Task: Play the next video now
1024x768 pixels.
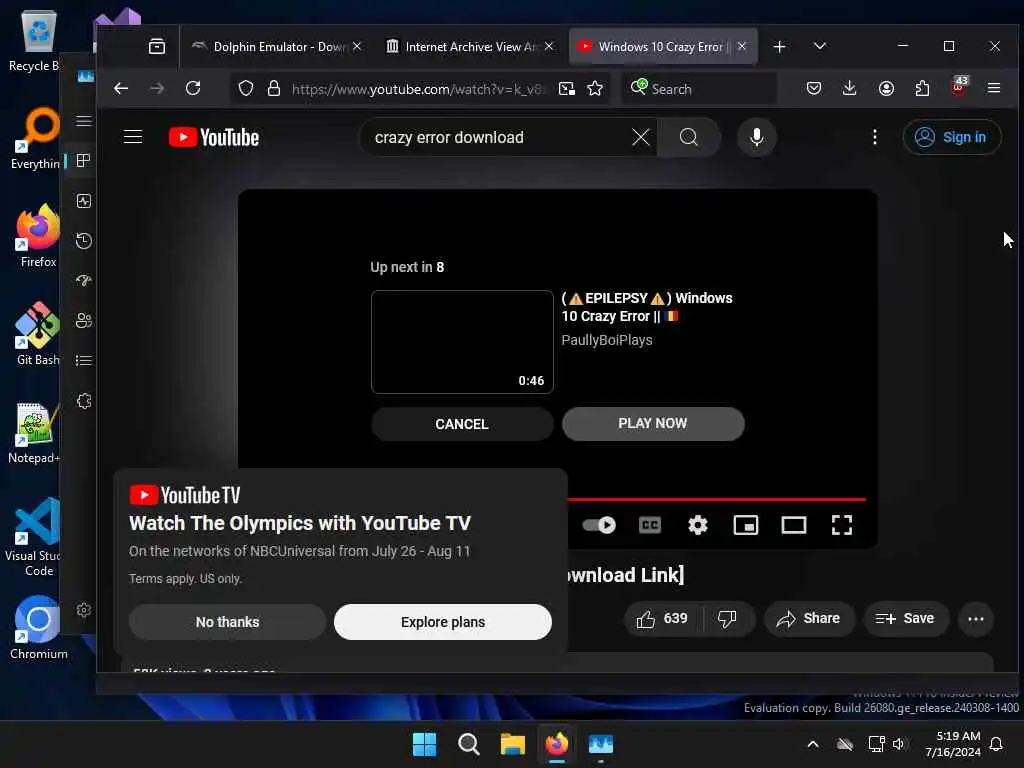Action: click(x=652, y=423)
